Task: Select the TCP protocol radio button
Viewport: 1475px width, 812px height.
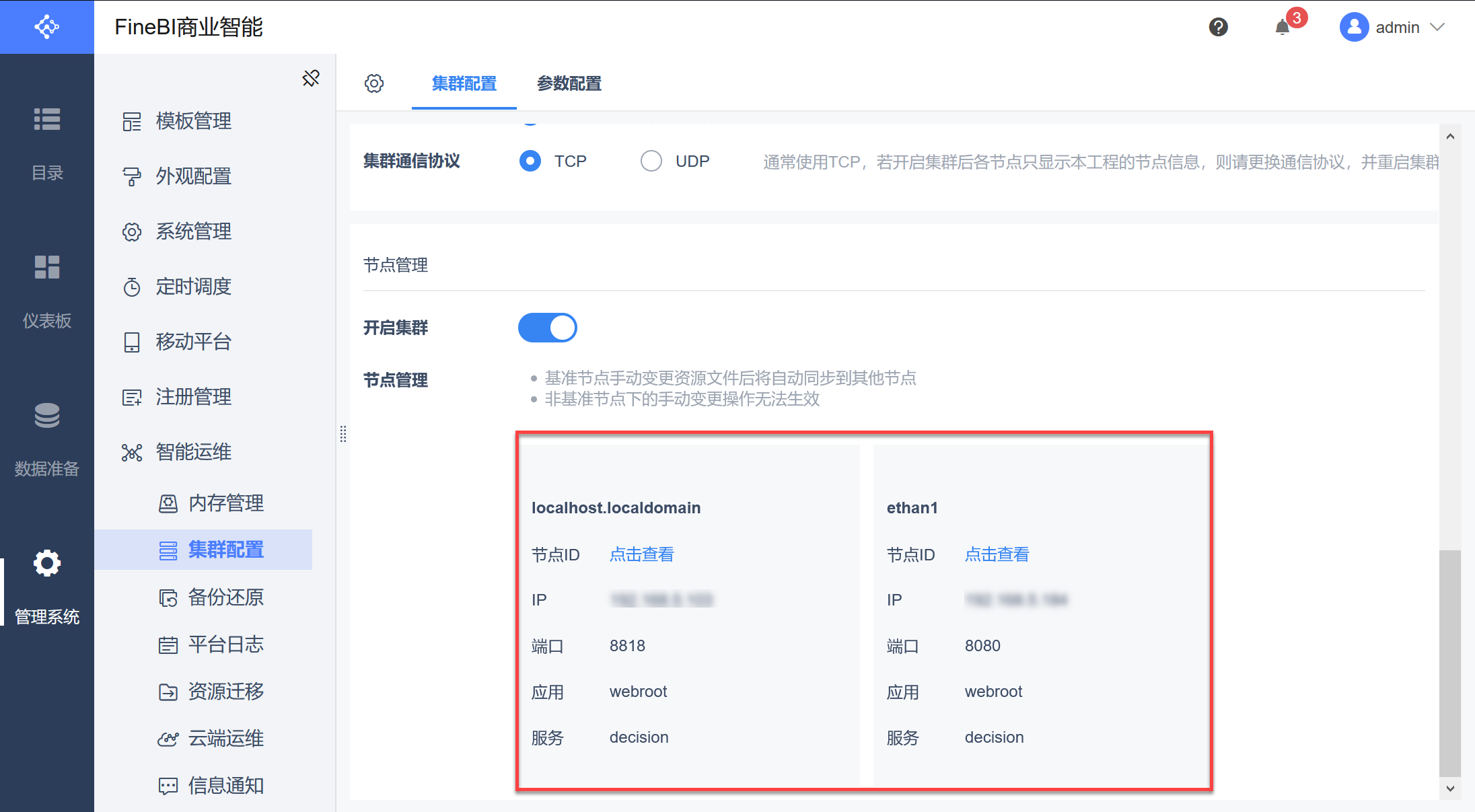Action: click(x=530, y=161)
